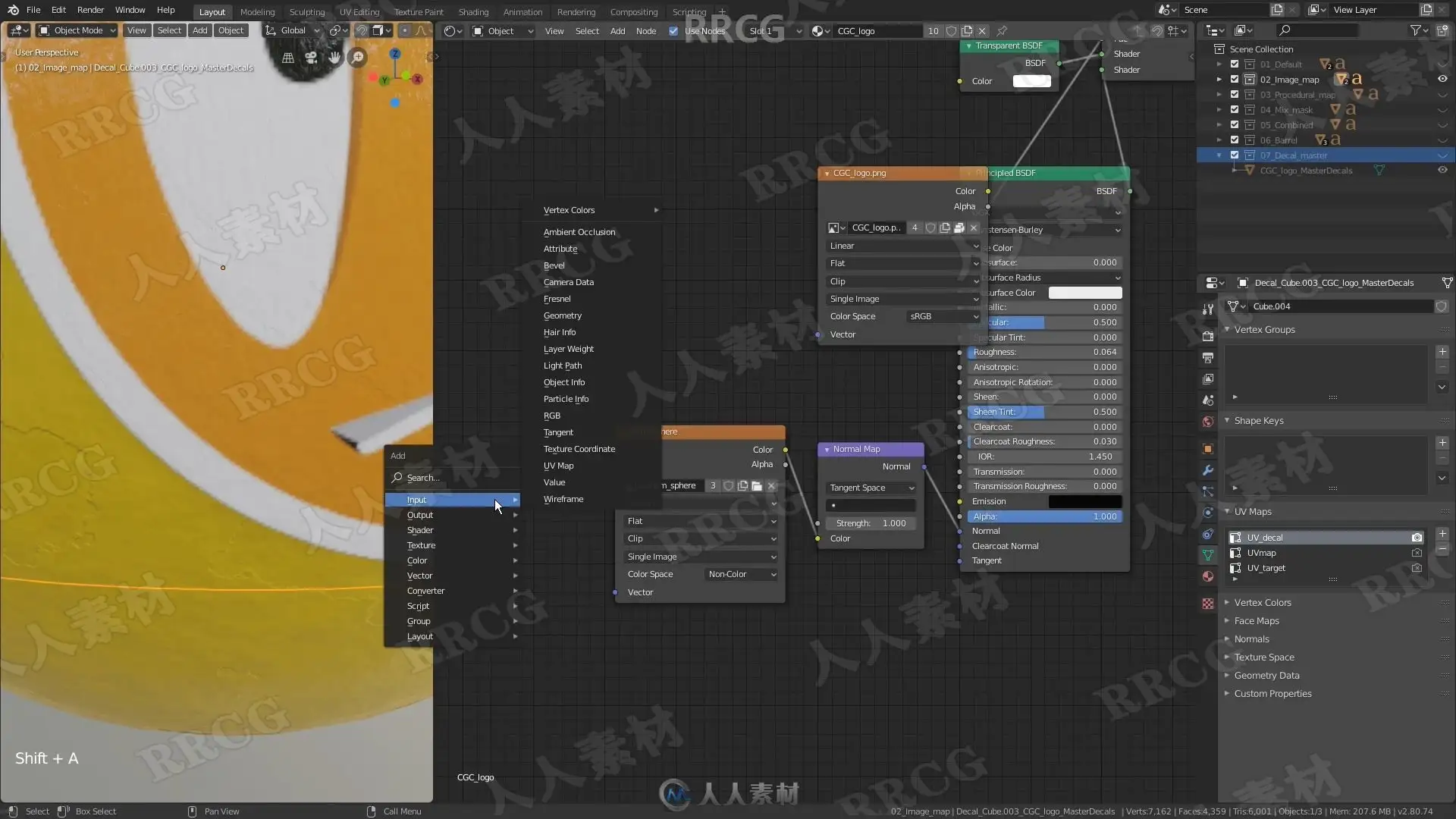1456x819 pixels.
Task: Toggle orthographic grid view icon
Action: (x=288, y=58)
